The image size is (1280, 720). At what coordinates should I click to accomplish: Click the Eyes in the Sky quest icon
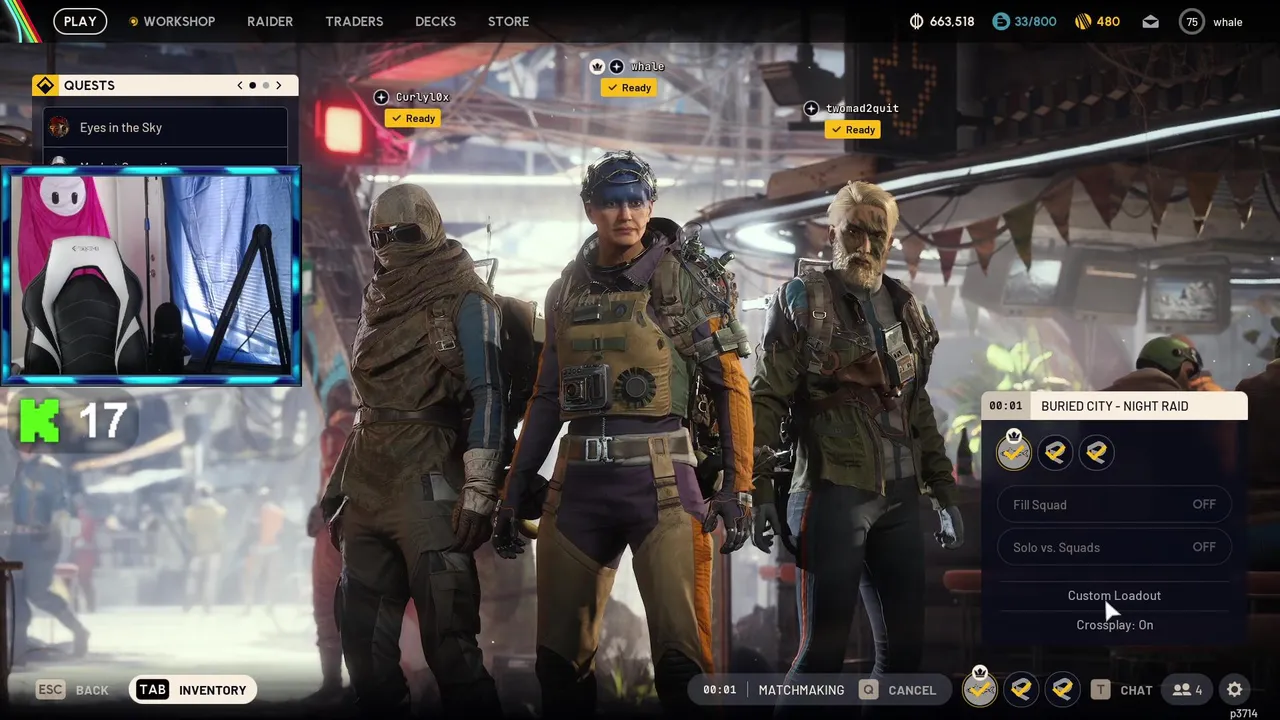click(59, 127)
